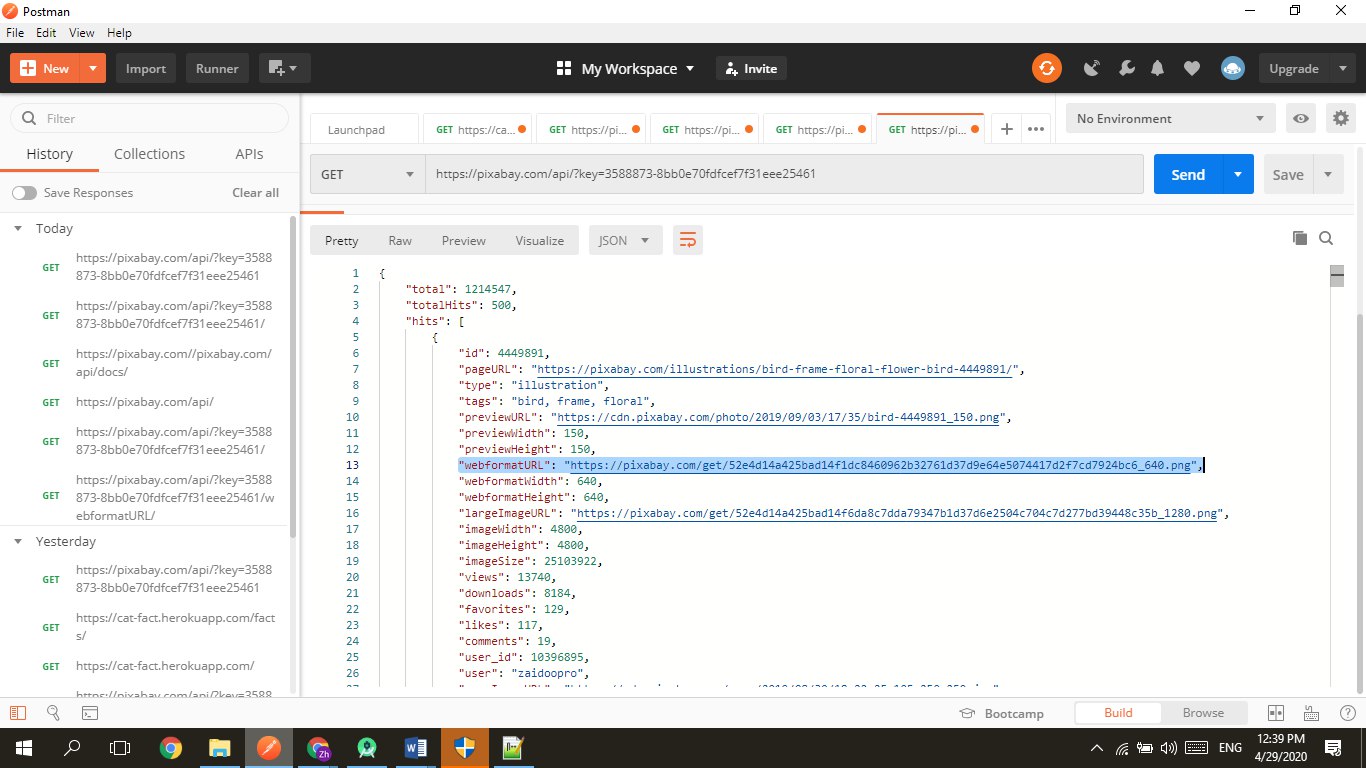Open the No Environment selector
Screen dimensions: 1366x768
tap(1171, 118)
